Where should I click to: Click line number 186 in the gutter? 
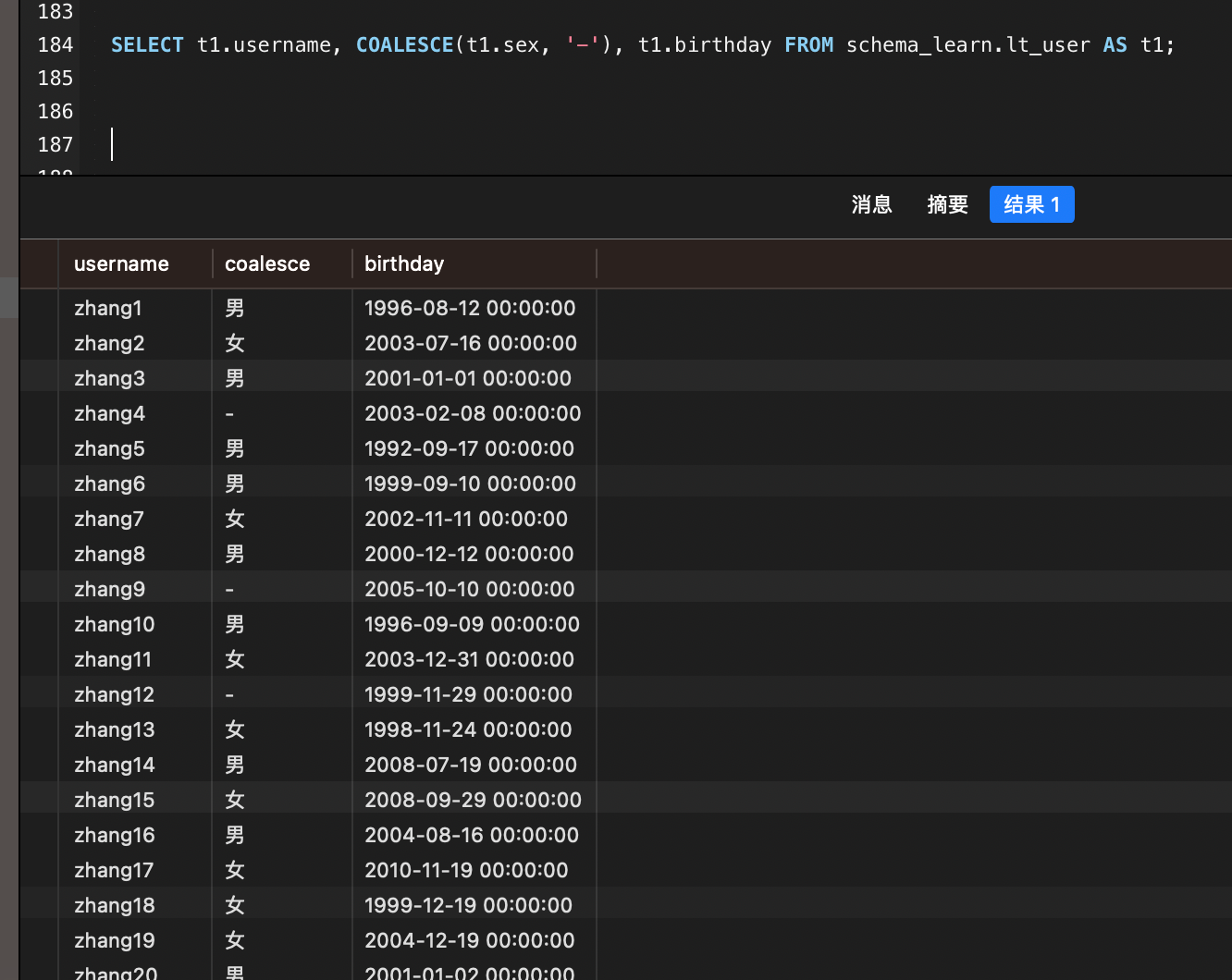(55, 111)
